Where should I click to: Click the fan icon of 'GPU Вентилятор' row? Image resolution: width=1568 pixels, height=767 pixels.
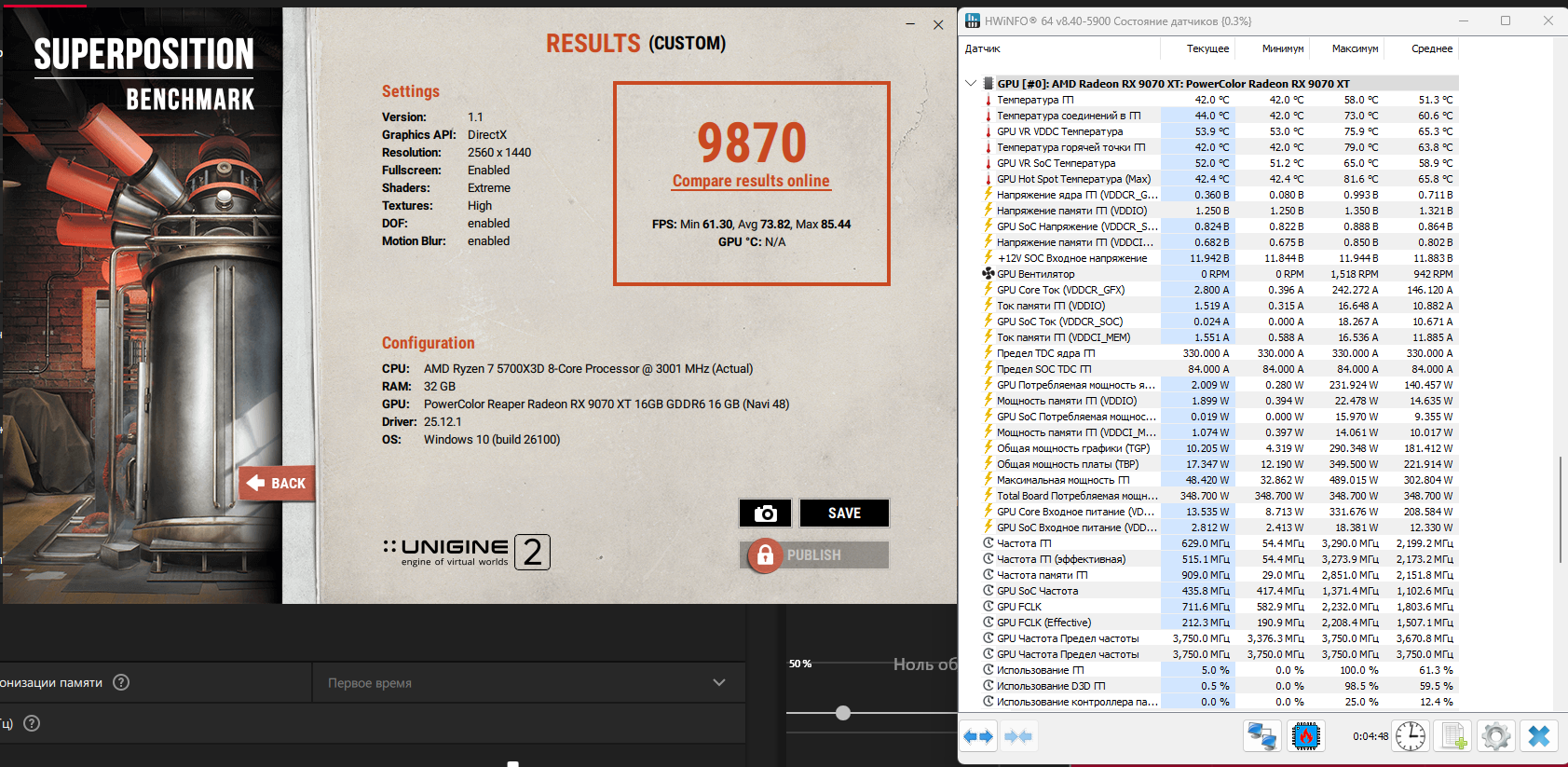pos(989,274)
